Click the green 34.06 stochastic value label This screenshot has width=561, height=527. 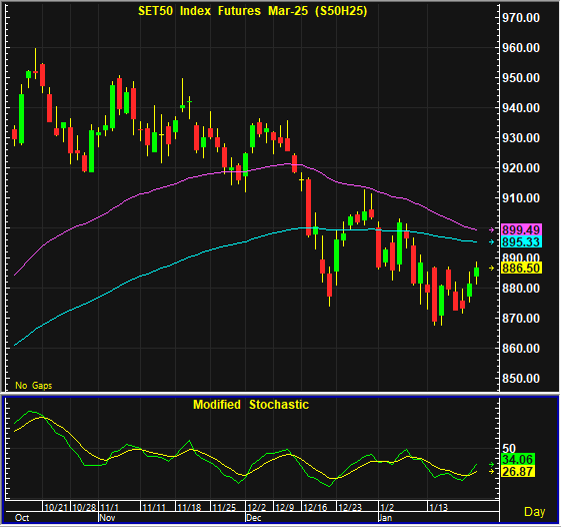point(518,459)
